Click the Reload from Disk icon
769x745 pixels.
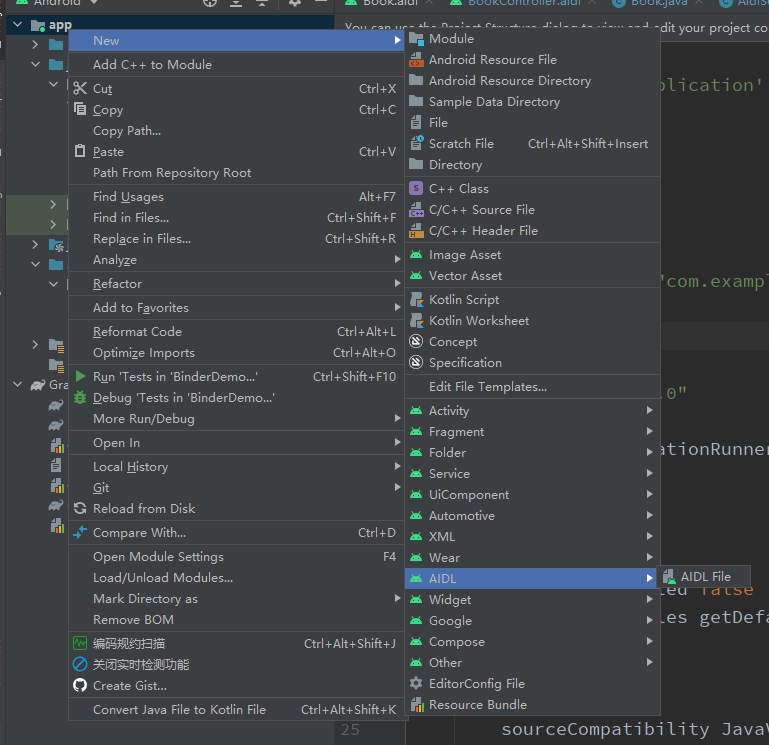pos(80,508)
